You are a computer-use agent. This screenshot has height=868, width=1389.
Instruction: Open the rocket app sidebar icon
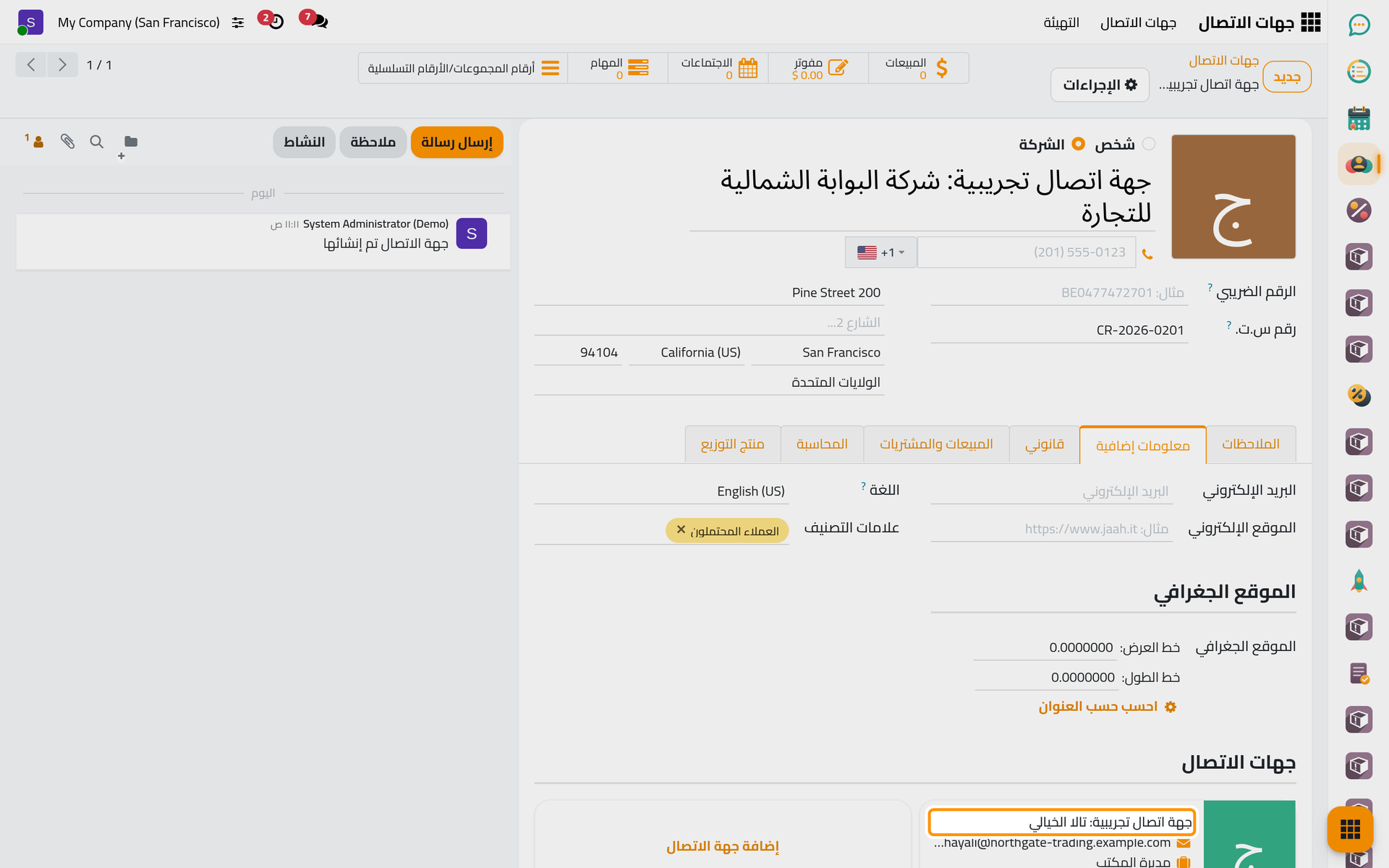pyautogui.click(x=1359, y=581)
